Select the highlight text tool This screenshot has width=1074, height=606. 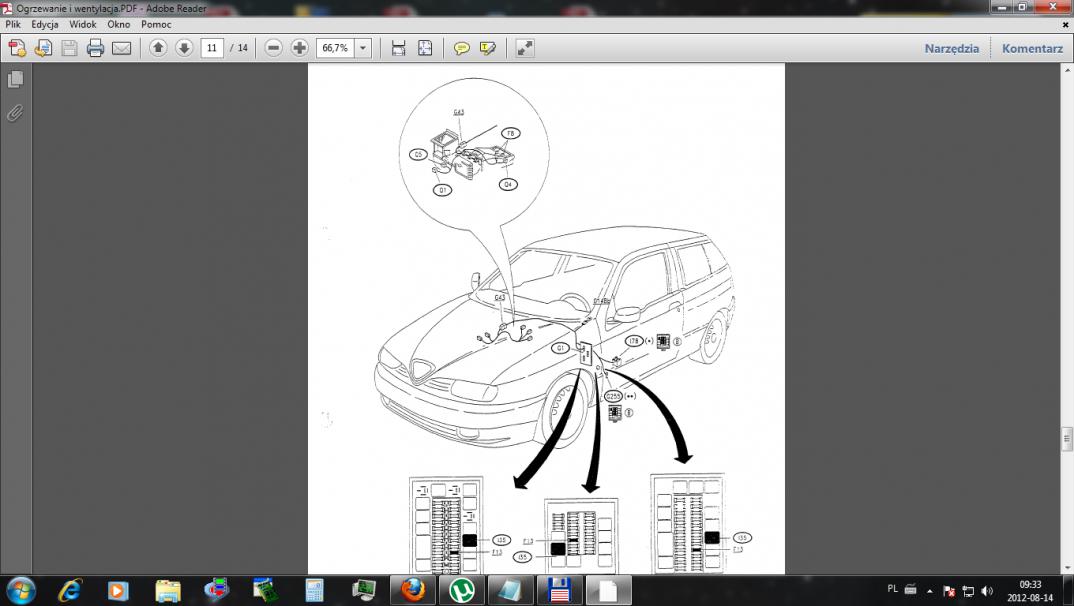tap(488, 48)
